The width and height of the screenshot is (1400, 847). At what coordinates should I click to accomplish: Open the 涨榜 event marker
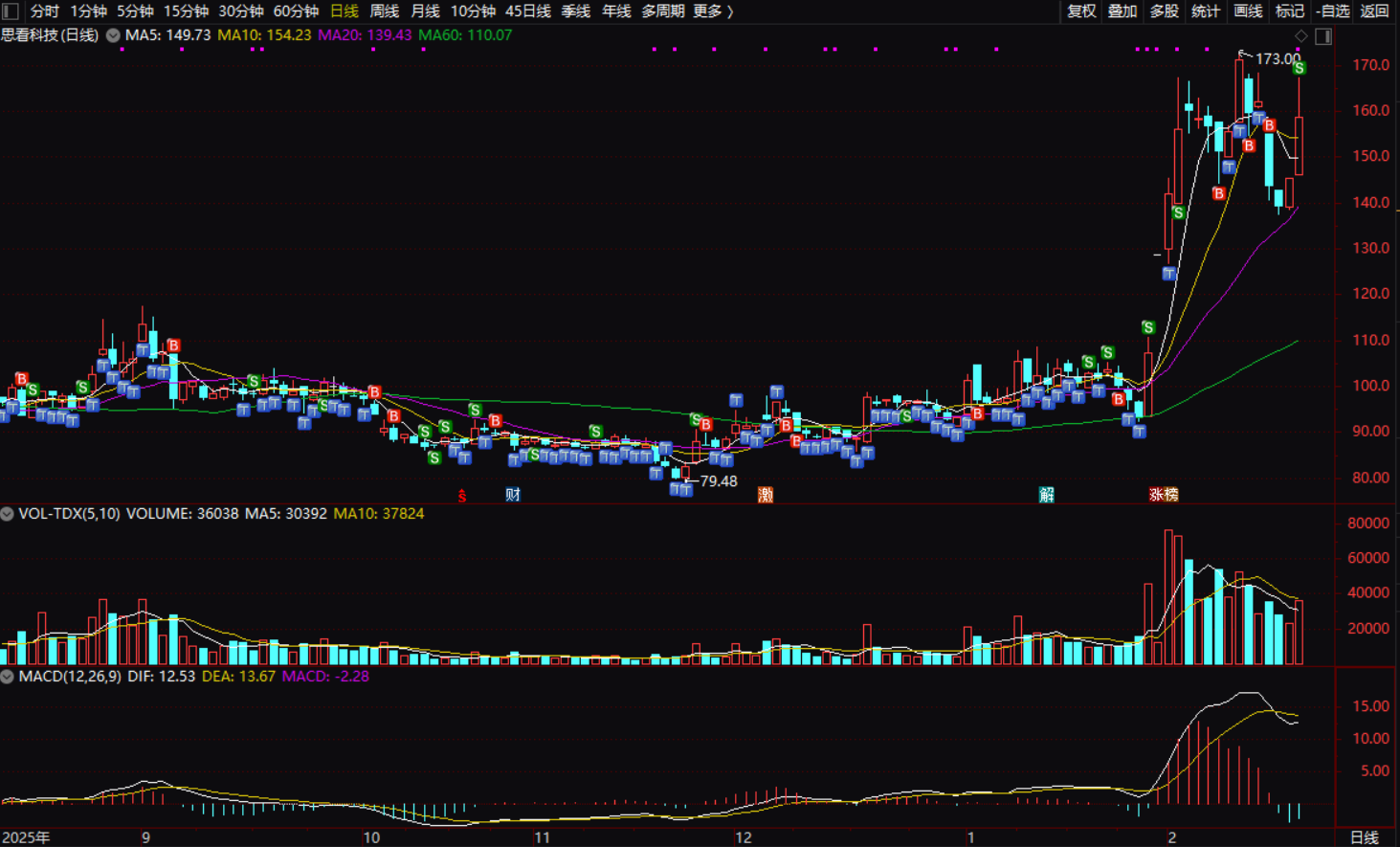pos(1164,495)
